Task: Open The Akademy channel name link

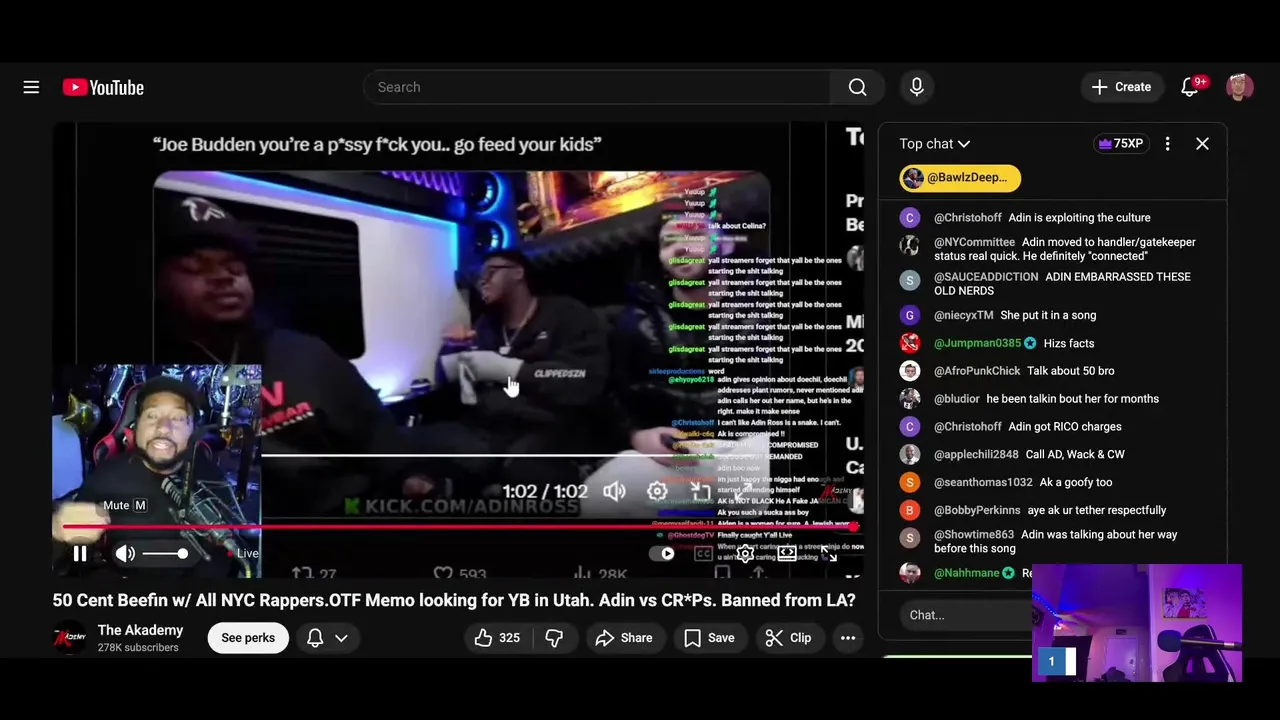Action: tap(140, 630)
